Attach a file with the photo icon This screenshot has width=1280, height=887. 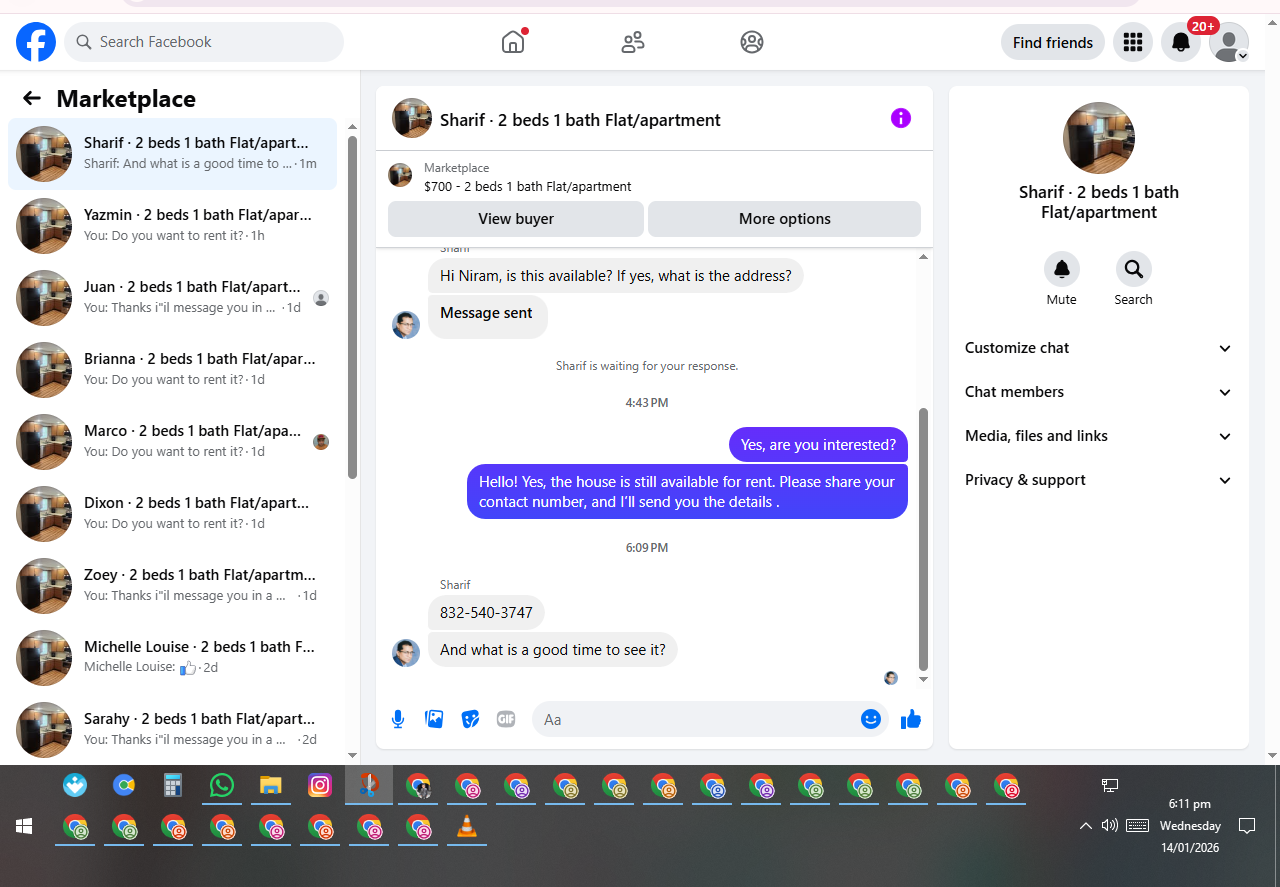point(434,719)
